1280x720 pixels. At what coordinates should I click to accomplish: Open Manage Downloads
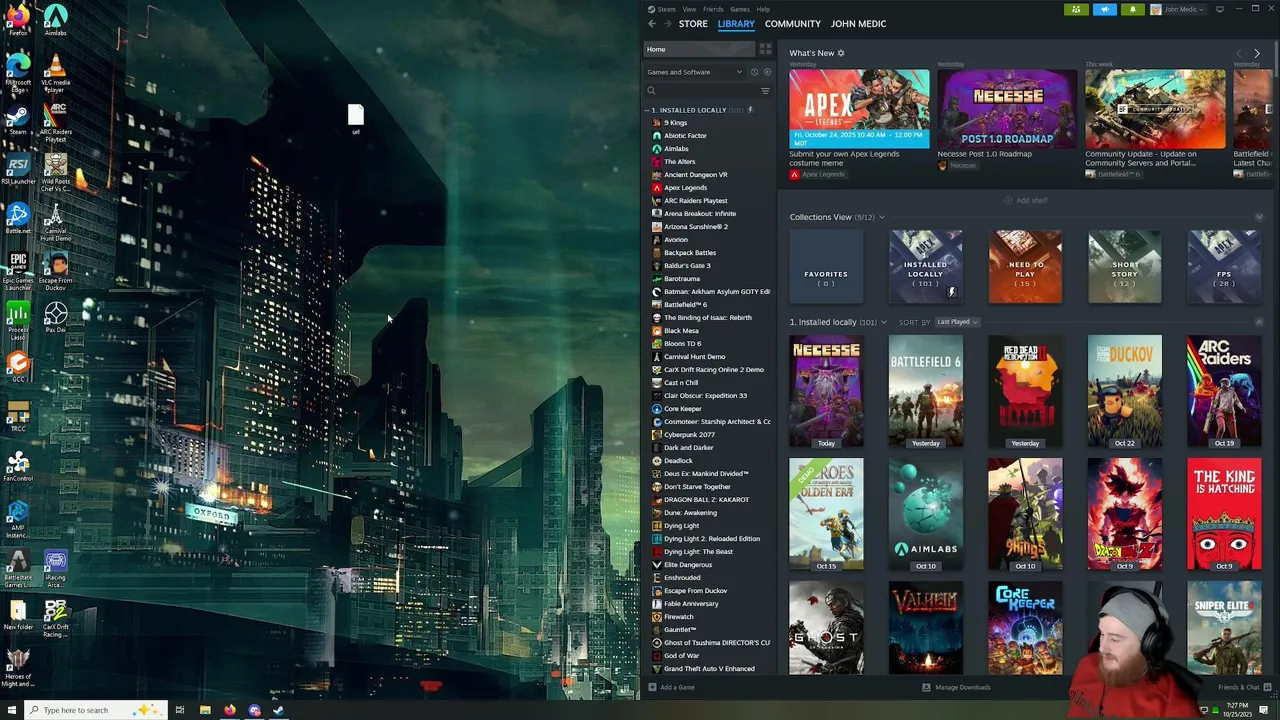point(956,687)
